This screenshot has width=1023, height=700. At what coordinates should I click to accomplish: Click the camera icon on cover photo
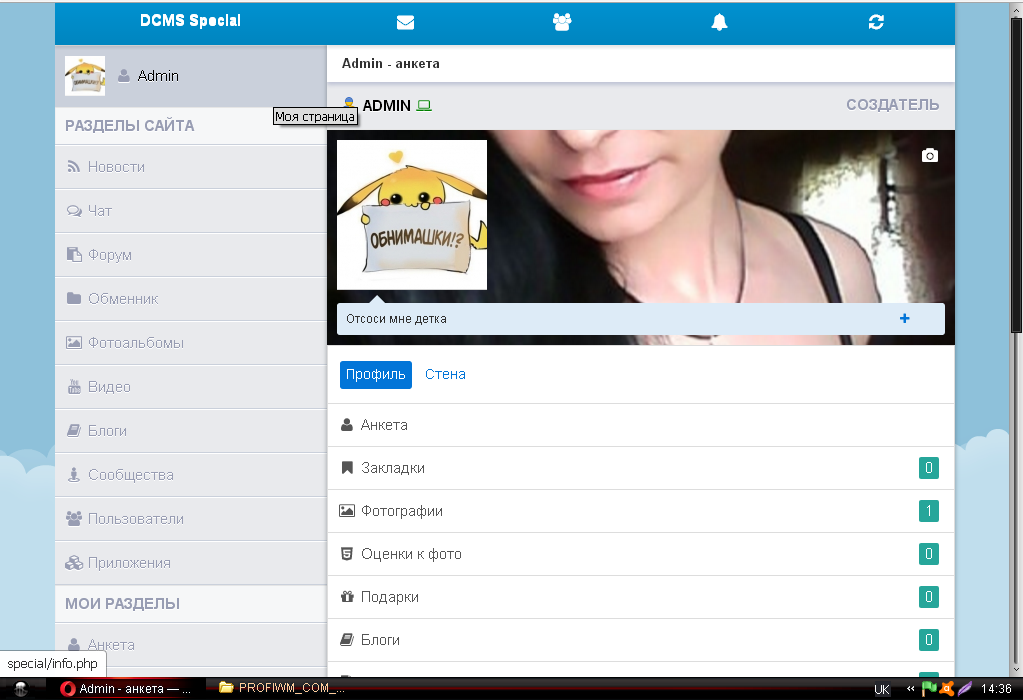click(x=930, y=155)
